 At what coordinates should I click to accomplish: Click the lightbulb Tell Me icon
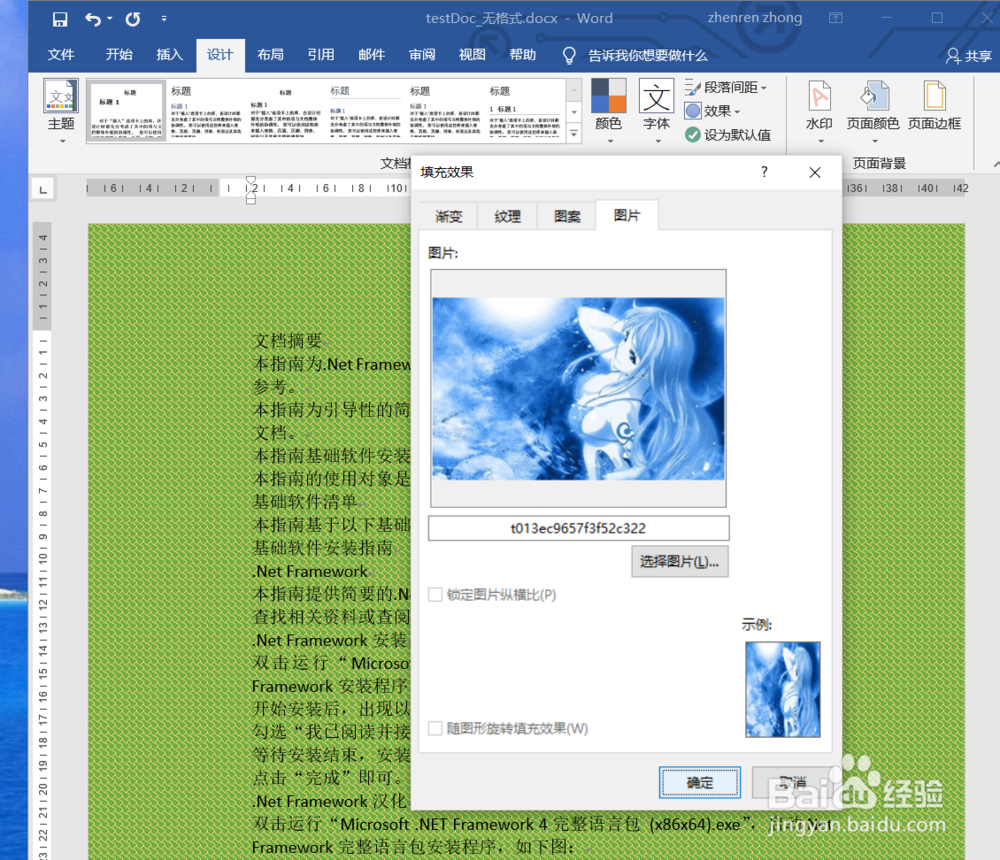tap(569, 56)
